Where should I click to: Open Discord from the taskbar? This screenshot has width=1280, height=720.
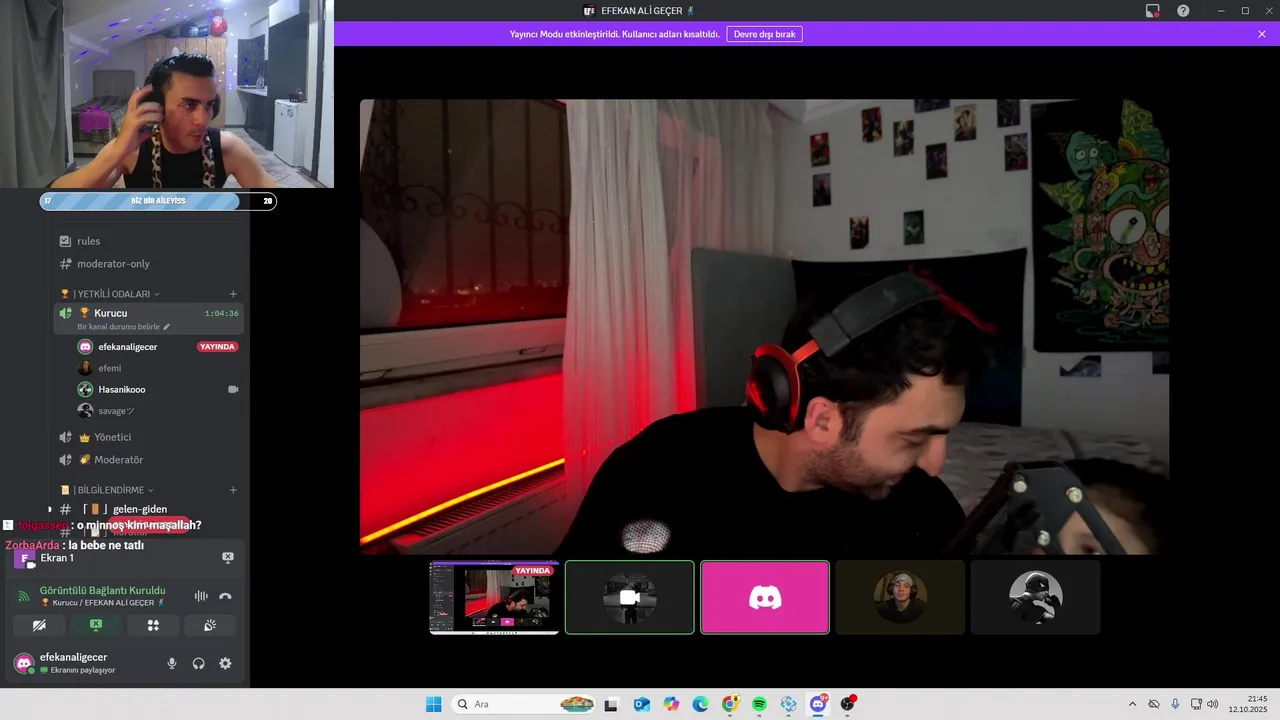[818, 704]
